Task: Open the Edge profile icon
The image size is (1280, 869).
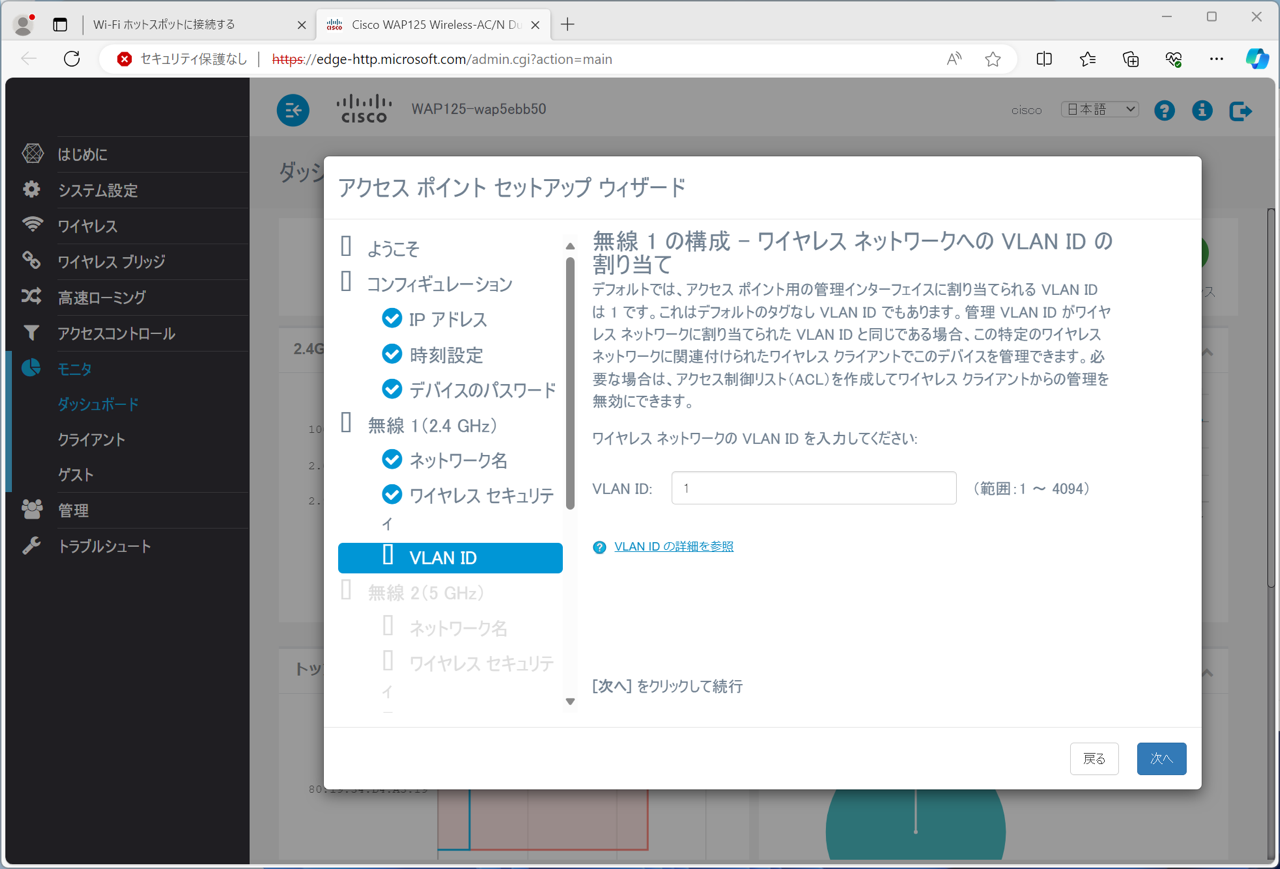Action: (x=24, y=24)
